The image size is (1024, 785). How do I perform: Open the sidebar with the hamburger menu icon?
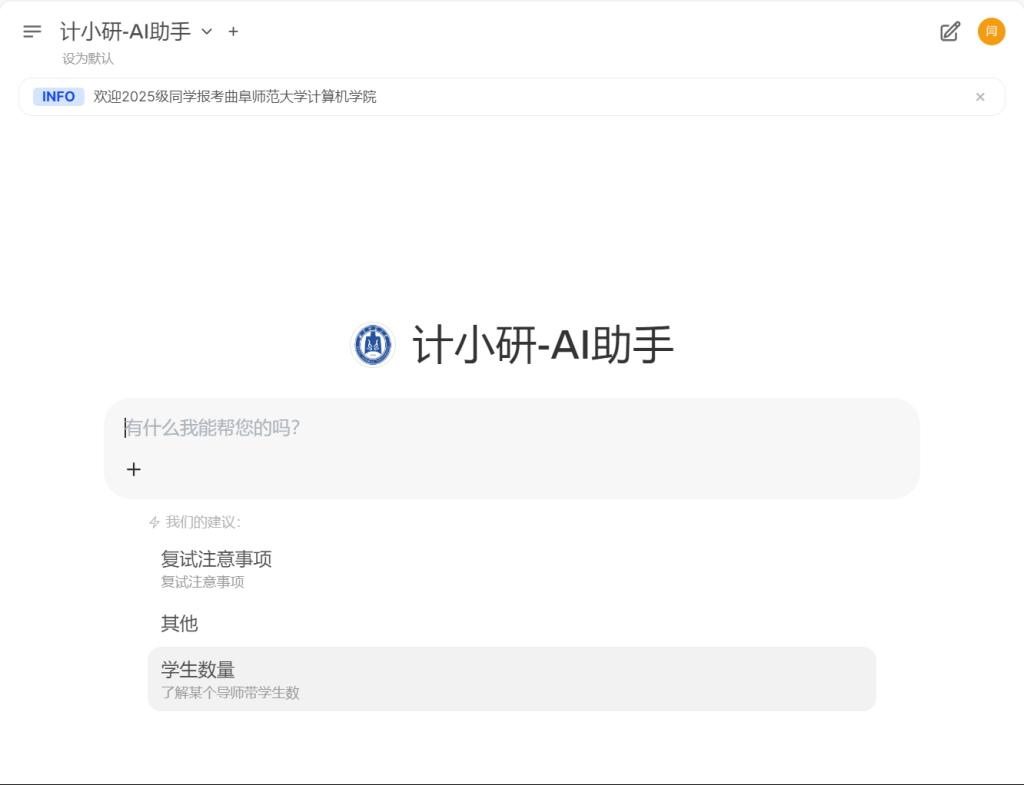pyautogui.click(x=32, y=31)
